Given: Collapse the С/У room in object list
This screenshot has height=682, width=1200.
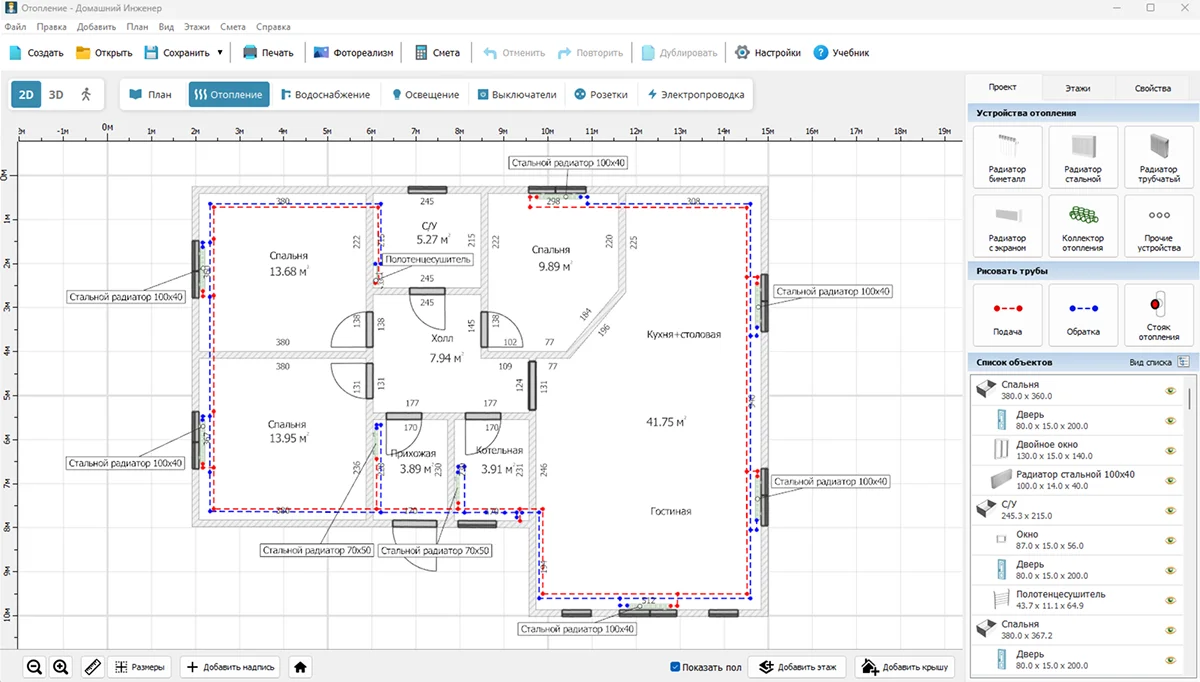Looking at the screenshot, I should point(985,509).
